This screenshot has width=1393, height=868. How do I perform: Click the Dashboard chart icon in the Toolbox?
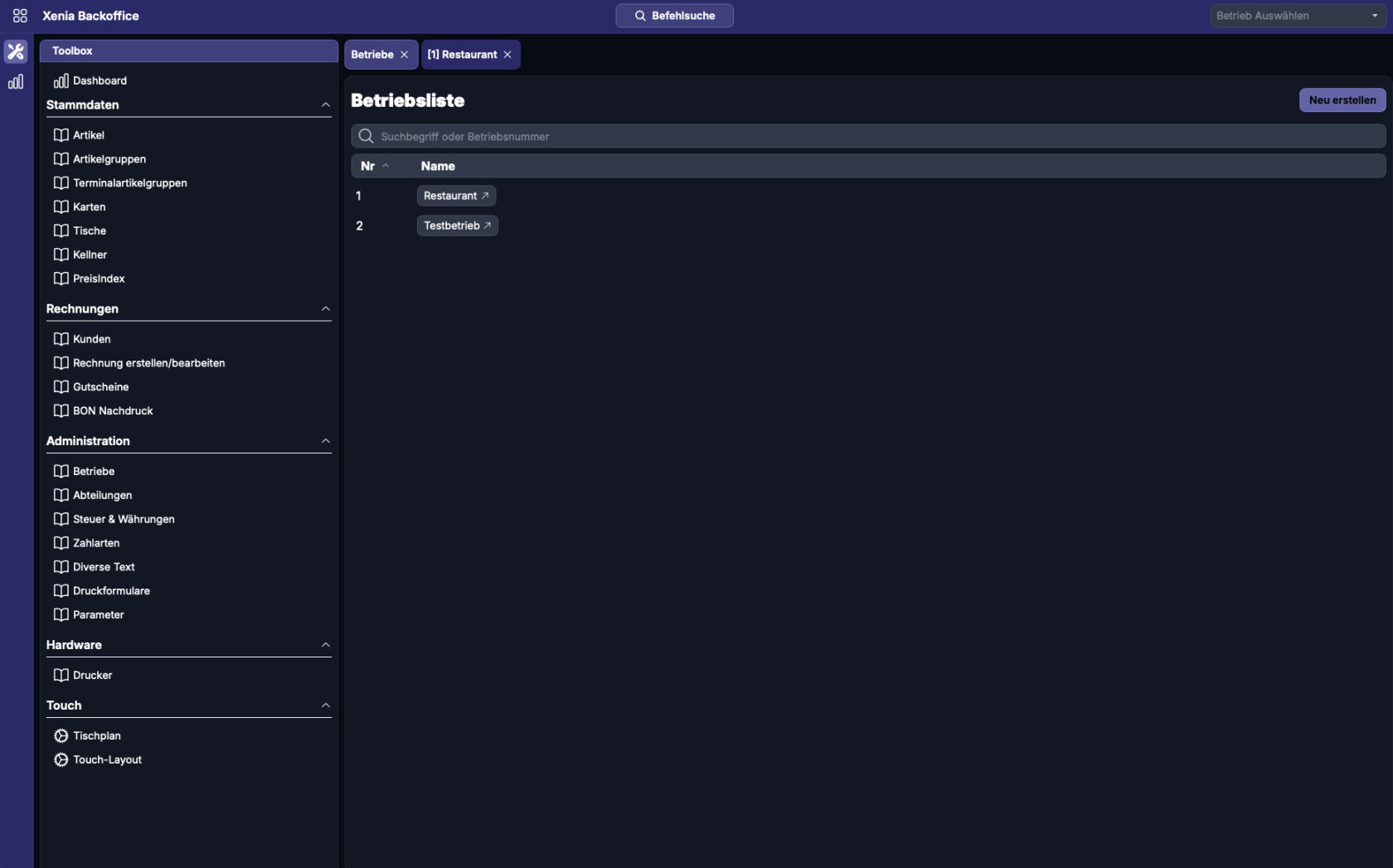pyautogui.click(x=61, y=80)
